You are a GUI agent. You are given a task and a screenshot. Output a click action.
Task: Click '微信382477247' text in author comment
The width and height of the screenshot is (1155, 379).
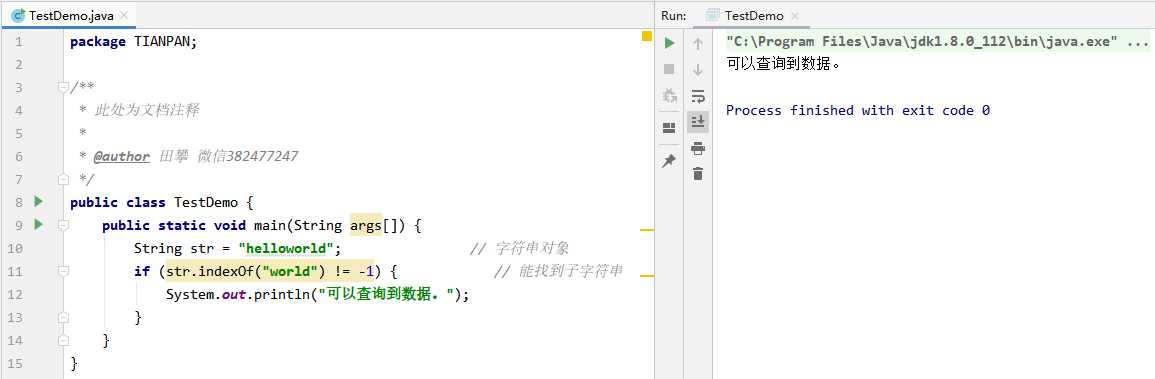tap(248, 156)
